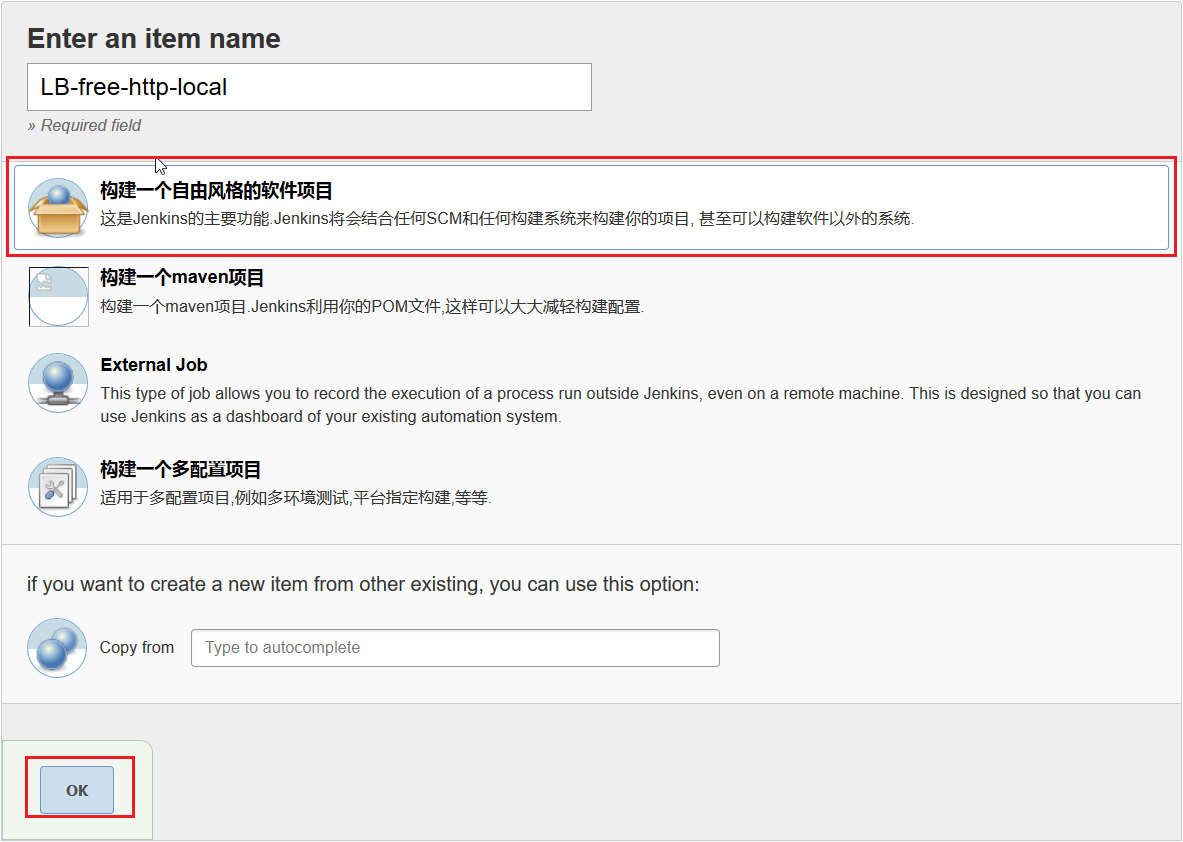This screenshot has height=842, width=1183.
Task: Click the Copy from spheres icon
Action: pyautogui.click(x=58, y=647)
